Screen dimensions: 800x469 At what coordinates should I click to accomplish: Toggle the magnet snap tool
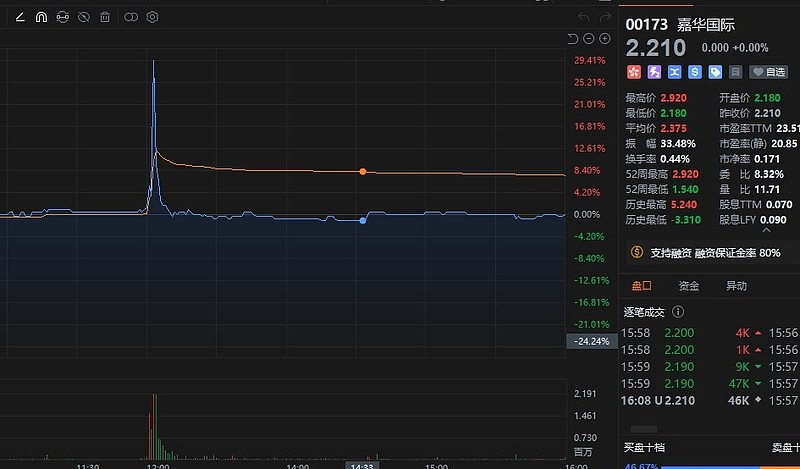[41, 17]
